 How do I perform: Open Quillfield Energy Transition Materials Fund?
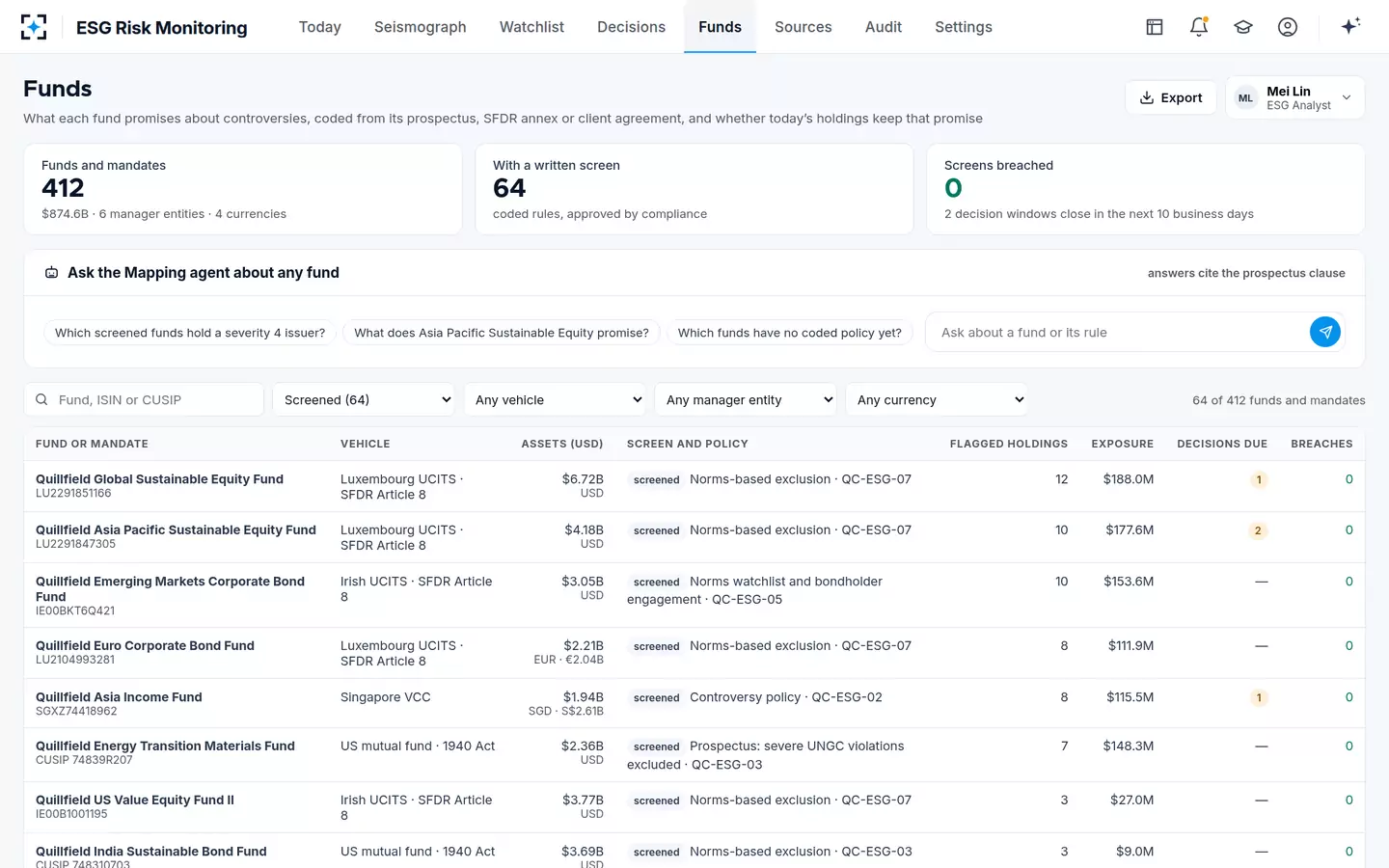(x=165, y=746)
